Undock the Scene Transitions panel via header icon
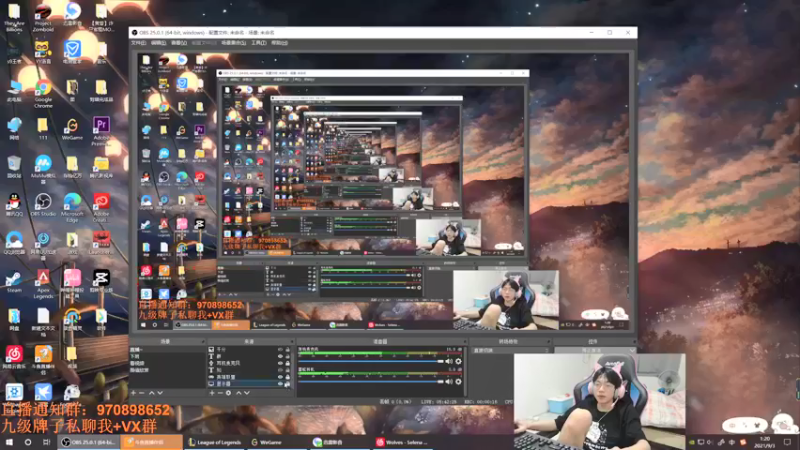 (x=549, y=341)
